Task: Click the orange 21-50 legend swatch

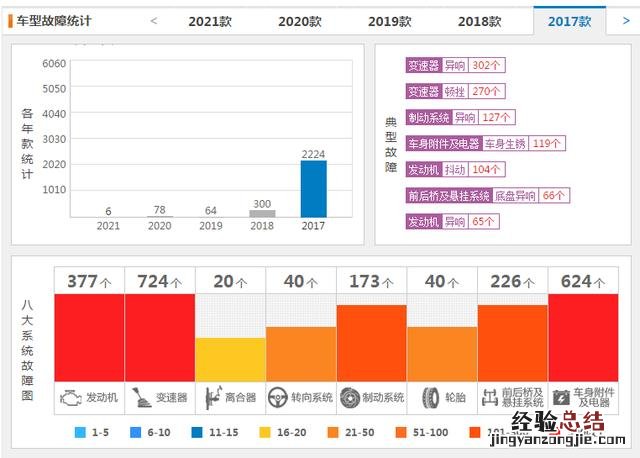Action: point(333,432)
